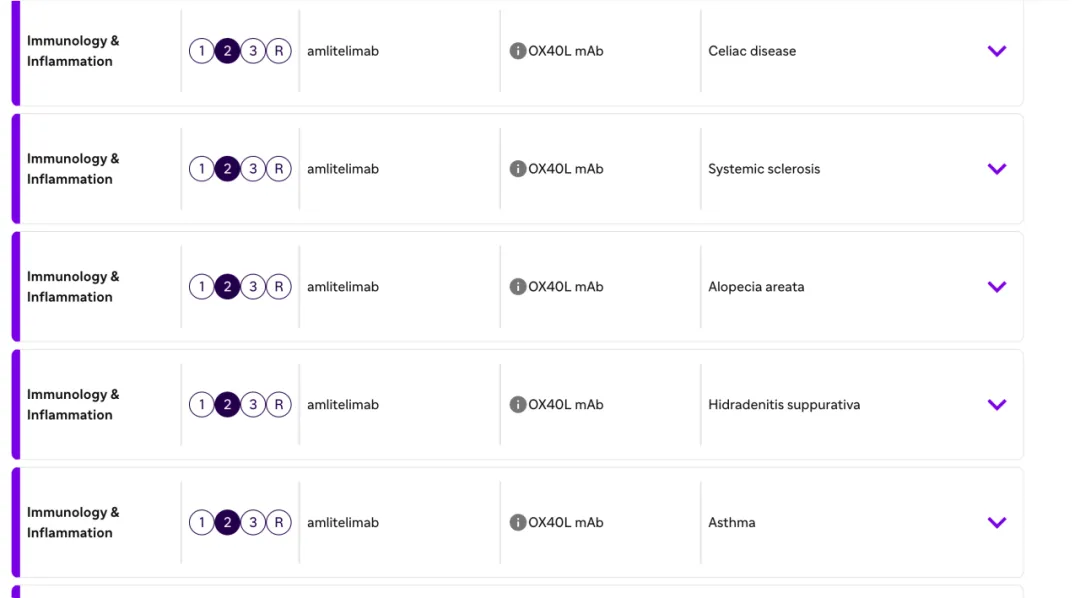
Task: Expand the Systemic sclerosis row chevron
Action: click(x=997, y=169)
